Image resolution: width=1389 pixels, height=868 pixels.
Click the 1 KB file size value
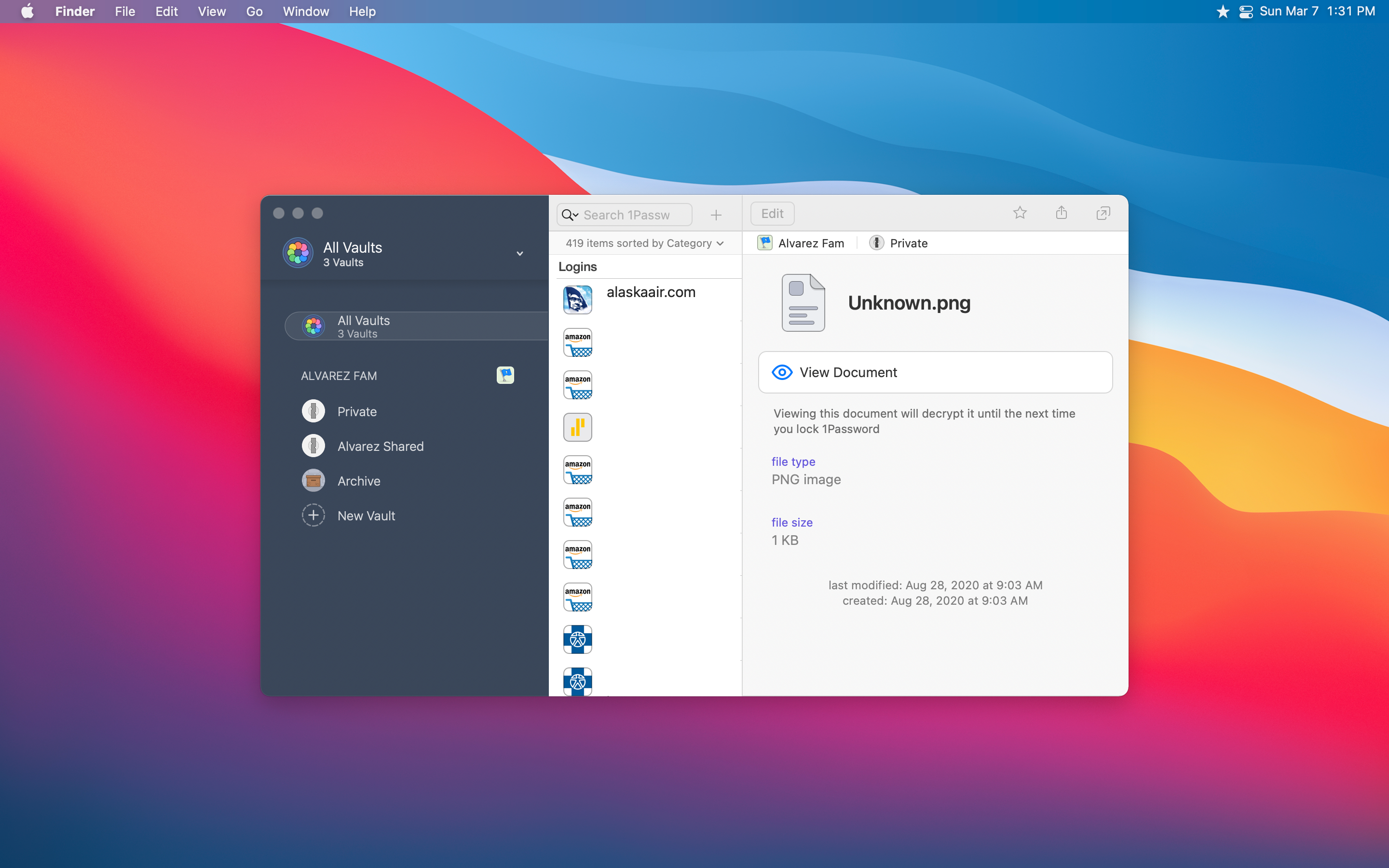click(x=785, y=540)
